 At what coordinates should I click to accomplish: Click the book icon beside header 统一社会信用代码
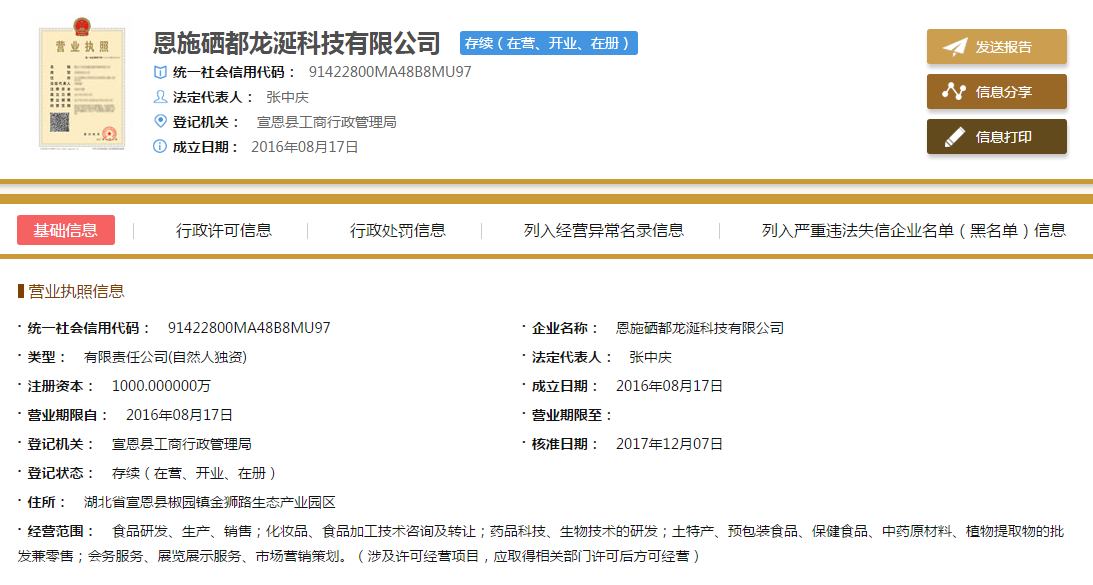point(160,72)
